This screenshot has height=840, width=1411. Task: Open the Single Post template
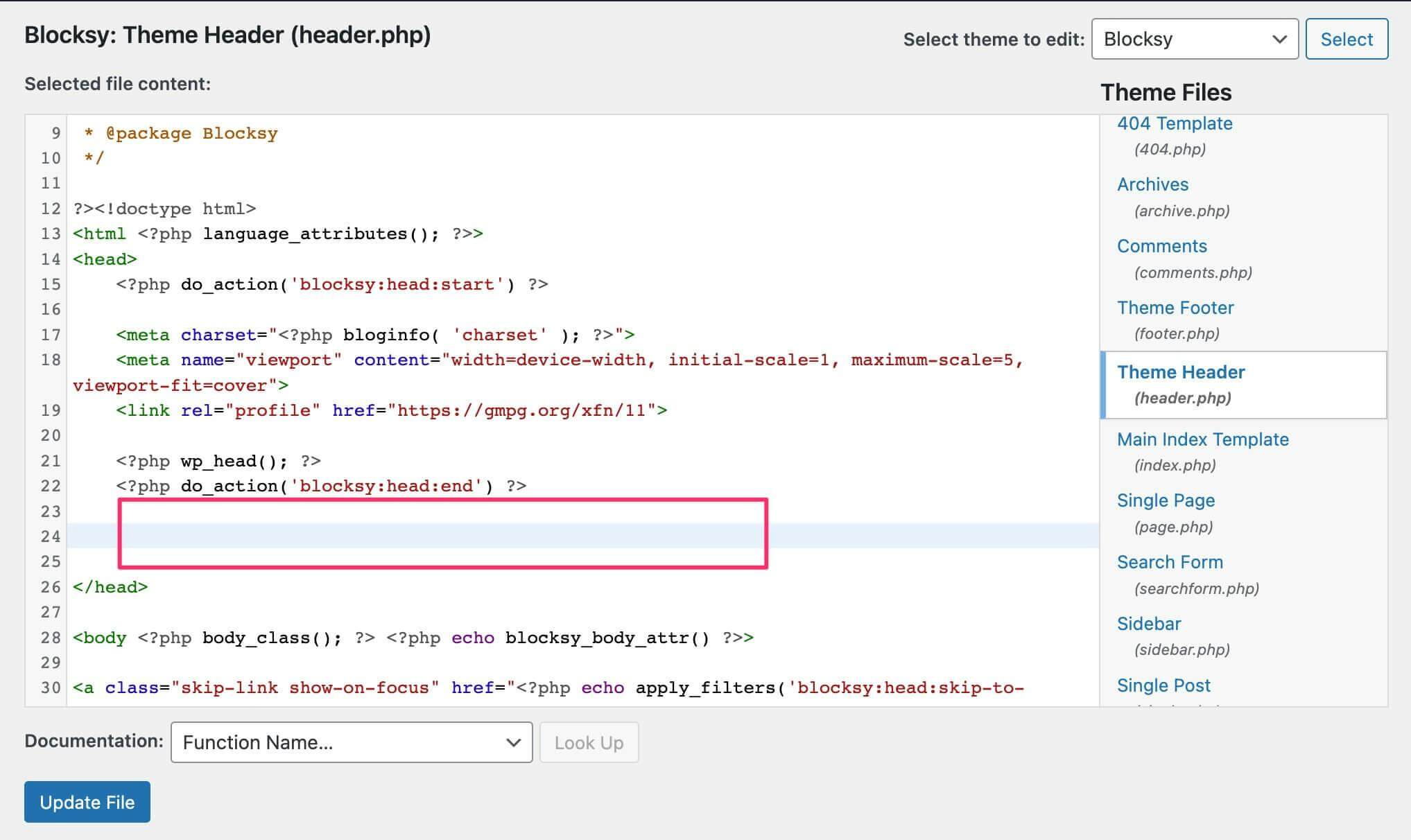click(x=1163, y=685)
